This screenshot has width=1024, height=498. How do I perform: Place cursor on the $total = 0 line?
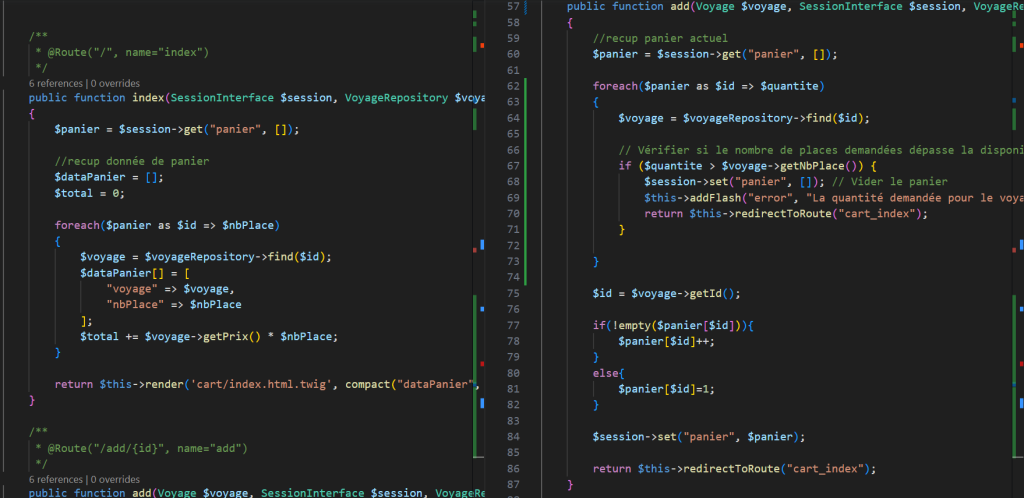89,194
